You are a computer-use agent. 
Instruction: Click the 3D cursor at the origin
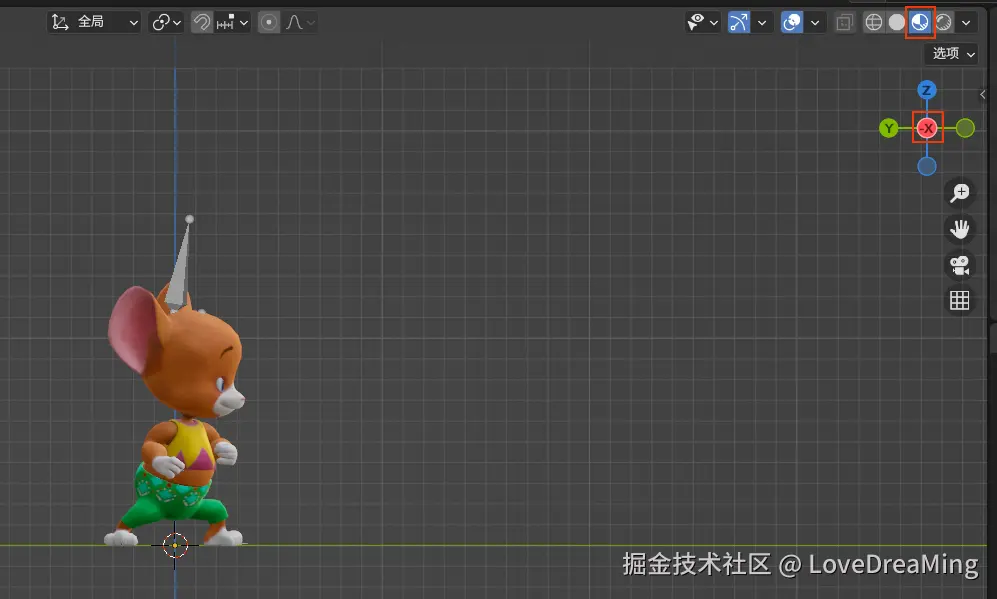[x=175, y=545]
